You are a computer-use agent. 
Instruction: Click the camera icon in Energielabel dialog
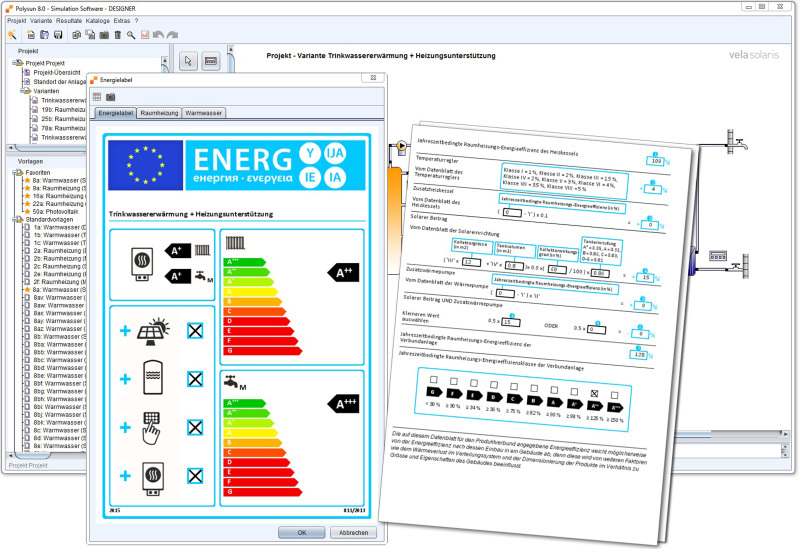tap(111, 96)
